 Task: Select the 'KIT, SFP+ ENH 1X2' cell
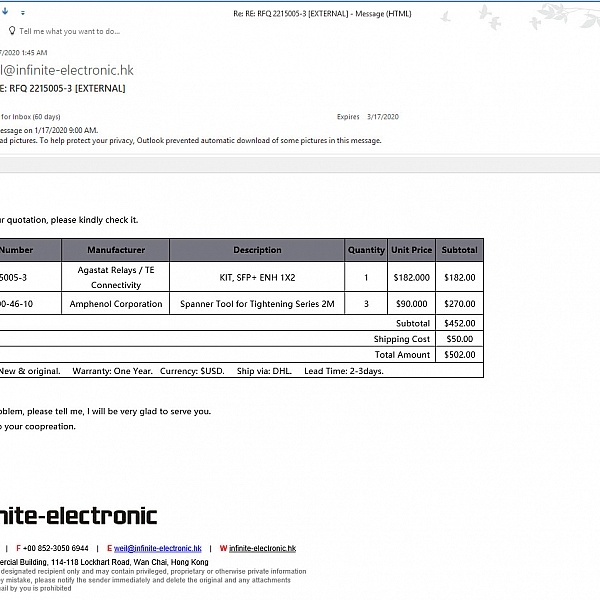click(257, 277)
